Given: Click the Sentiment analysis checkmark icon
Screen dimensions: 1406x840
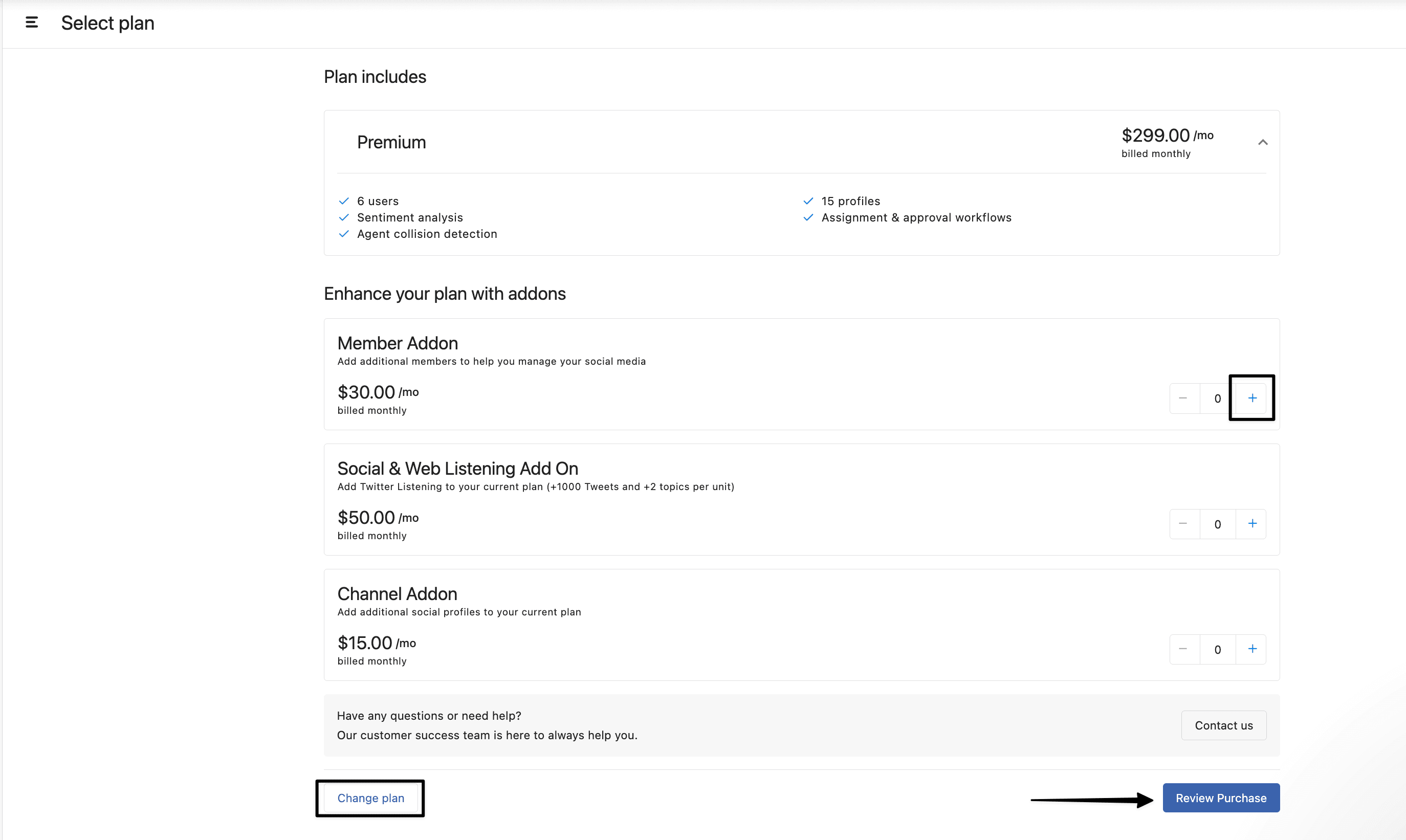Looking at the screenshot, I should point(344,217).
